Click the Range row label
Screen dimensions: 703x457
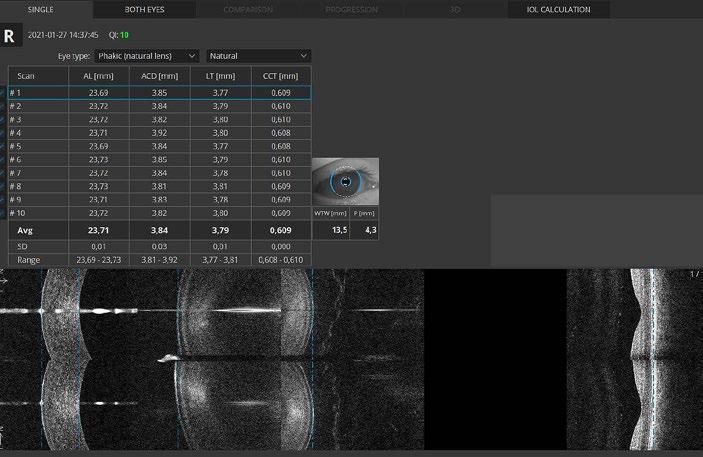coord(29,260)
